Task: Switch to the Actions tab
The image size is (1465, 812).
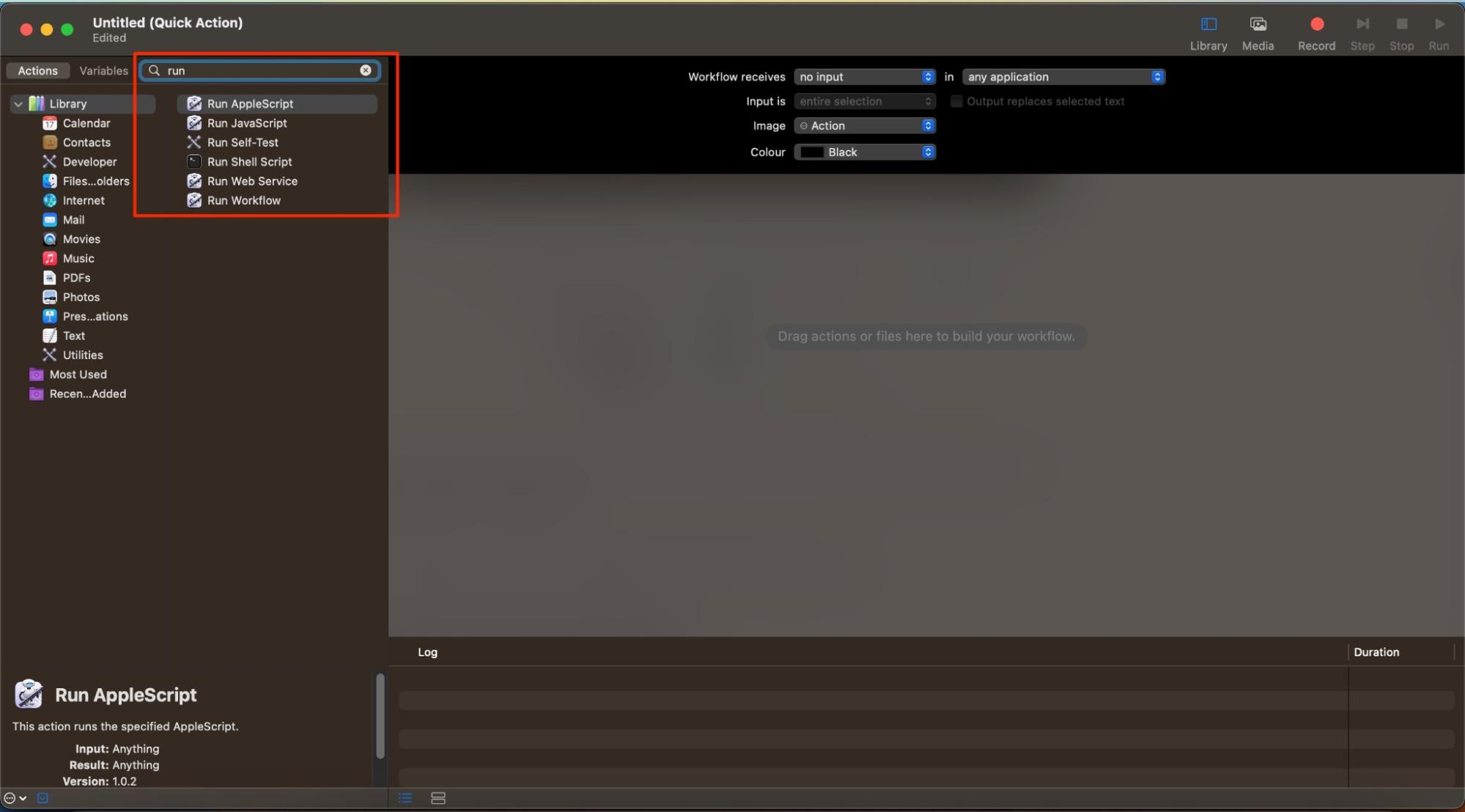Action: pyautogui.click(x=37, y=70)
